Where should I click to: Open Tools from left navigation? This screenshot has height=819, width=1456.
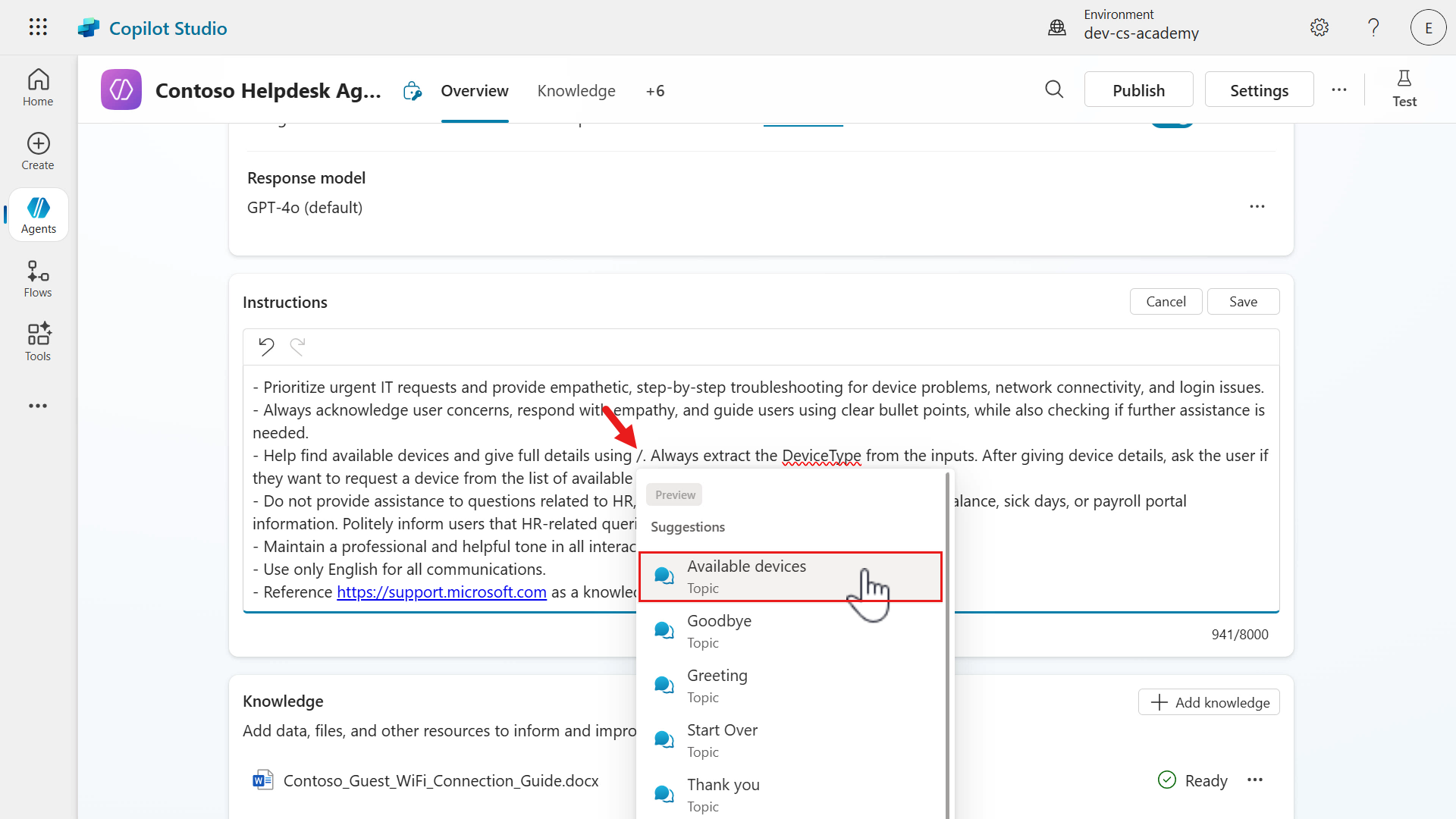click(38, 342)
